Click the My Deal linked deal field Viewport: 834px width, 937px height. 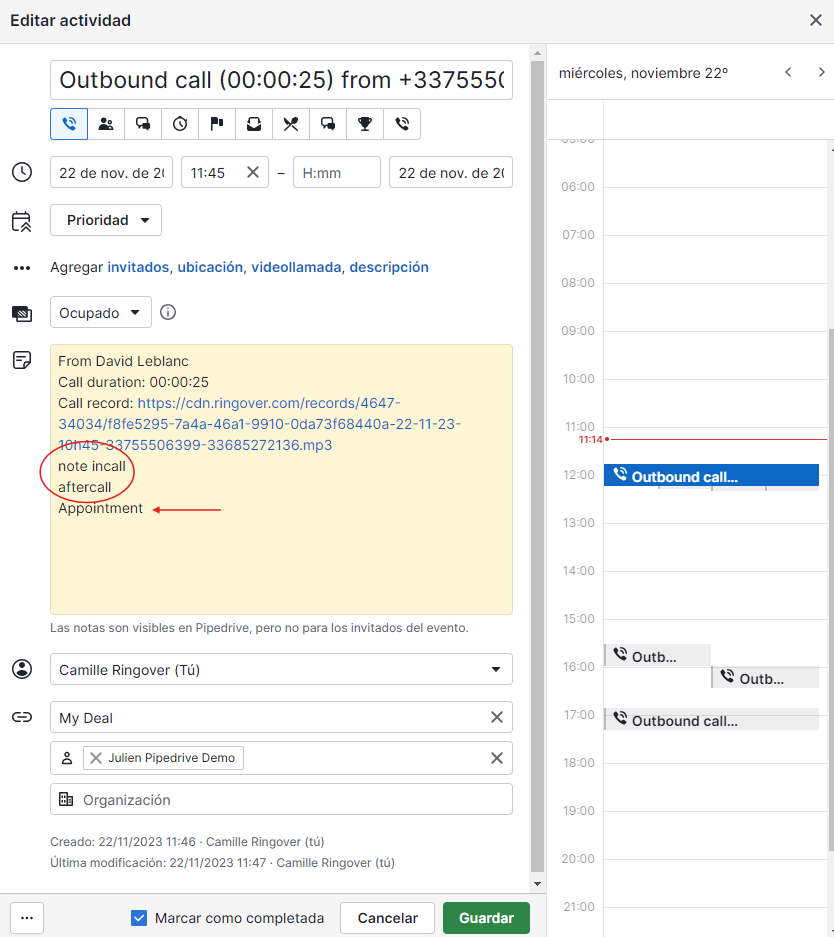[281, 717]
